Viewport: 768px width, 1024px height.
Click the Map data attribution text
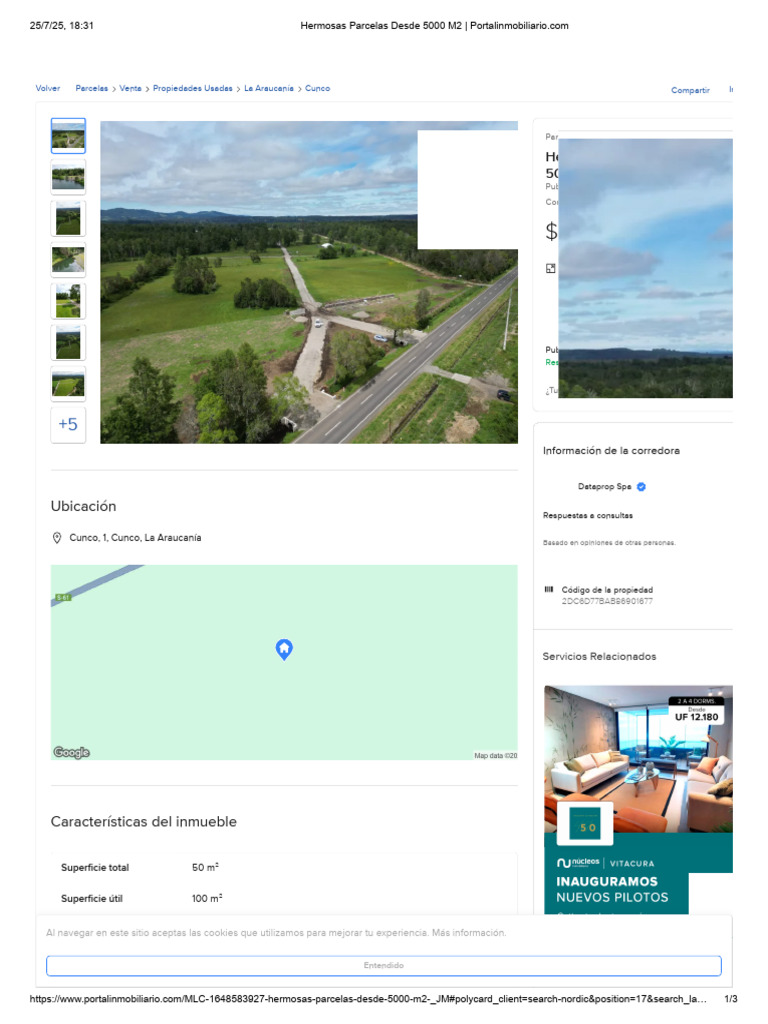pyautogui.click(x=496, y=756)
